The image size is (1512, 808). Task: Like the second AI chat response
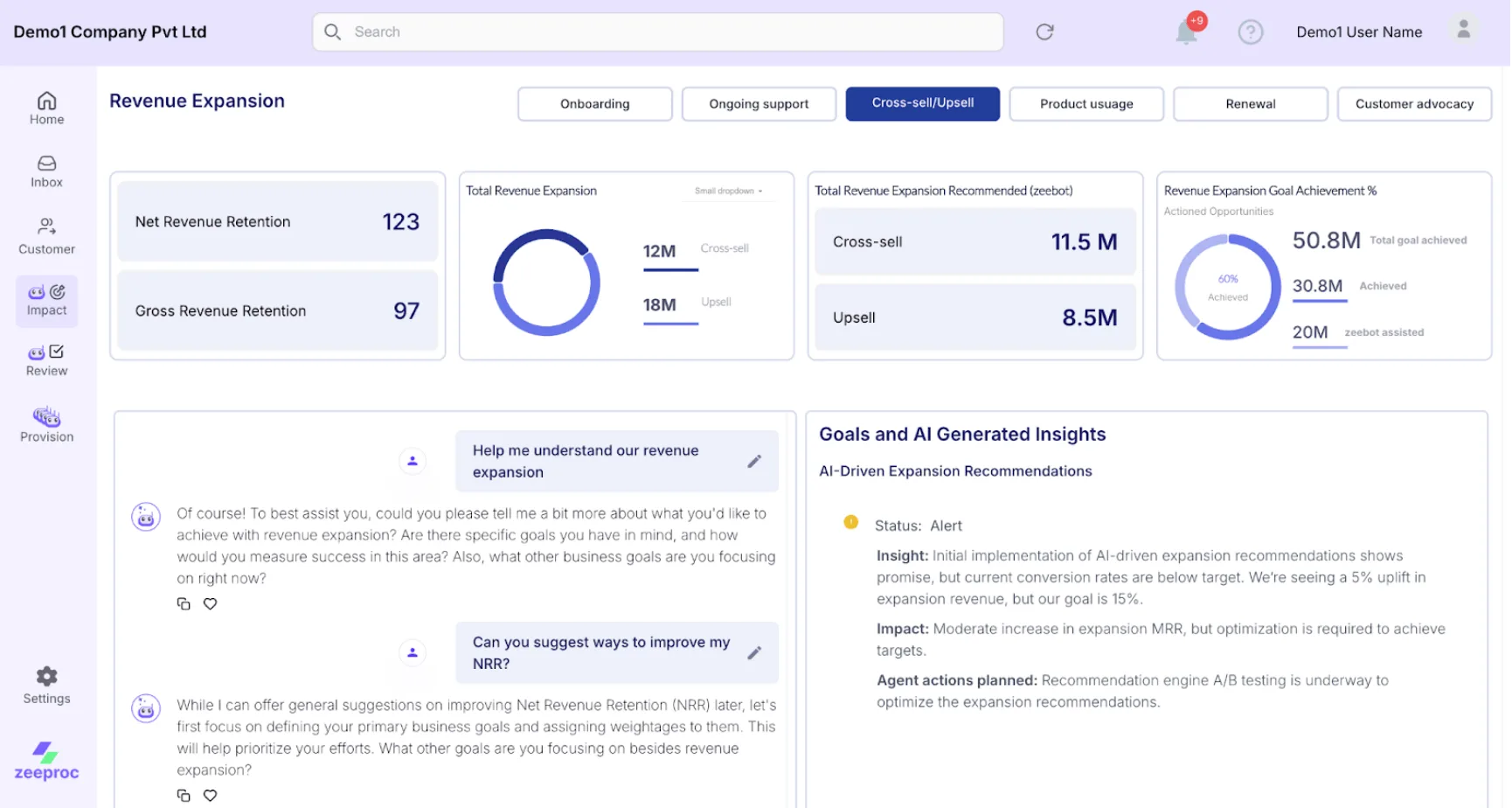click(x=210, y=795)
